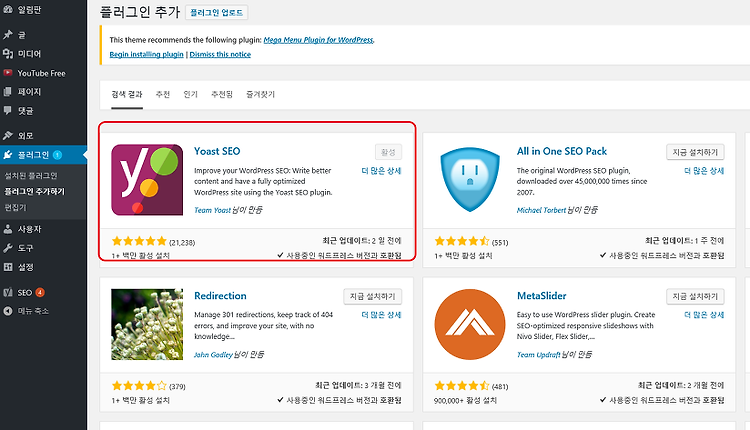Click MetaSlider star rating
The width and height of the screenshot is (750, 430).
pyautogui.click(x=462, y=386)
